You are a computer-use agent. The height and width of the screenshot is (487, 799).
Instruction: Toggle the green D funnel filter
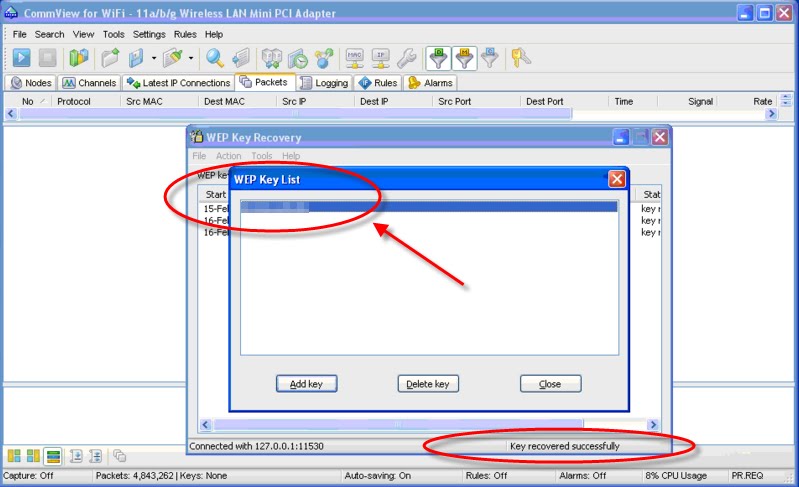pyautogui.click(x=439, y=58)
